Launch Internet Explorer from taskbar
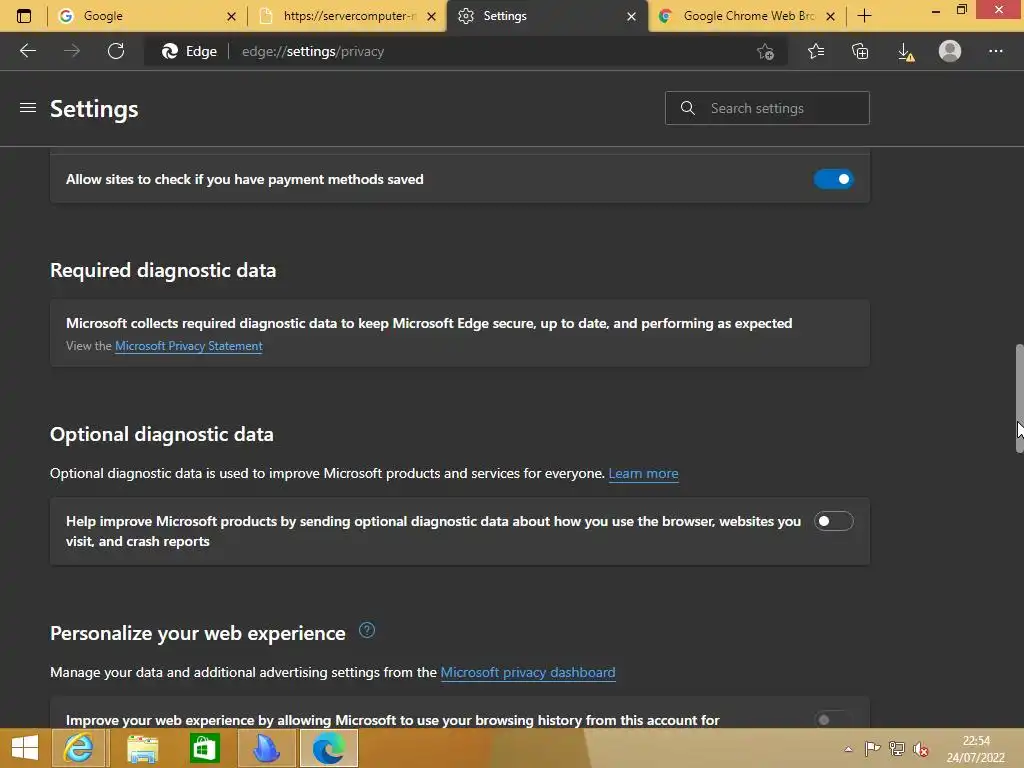 point(78,748)
